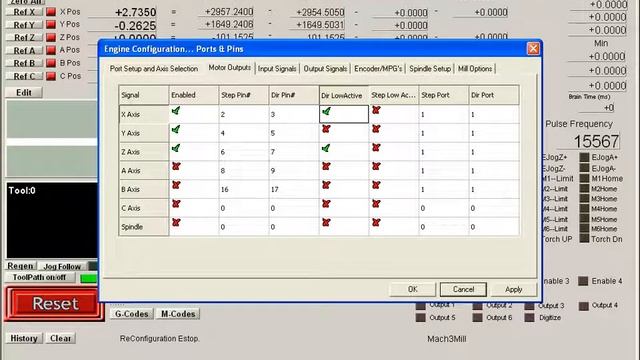Click red LED next to Ref C

pyautogui.click(x=51, y=76)
